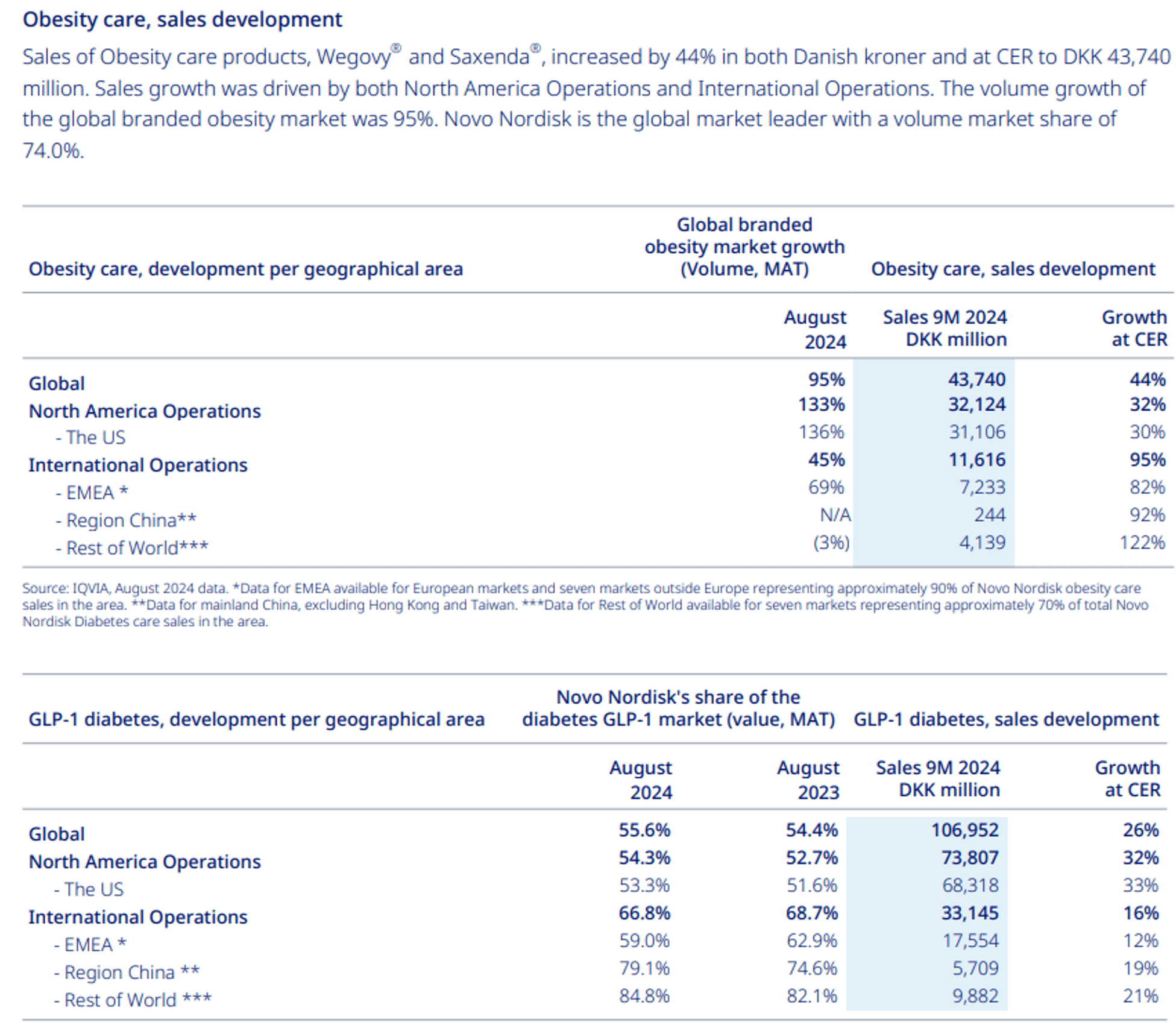1176x1028 pixels.
Task: Select the 43,740 global obesity sales value
Action: point(976,379)
